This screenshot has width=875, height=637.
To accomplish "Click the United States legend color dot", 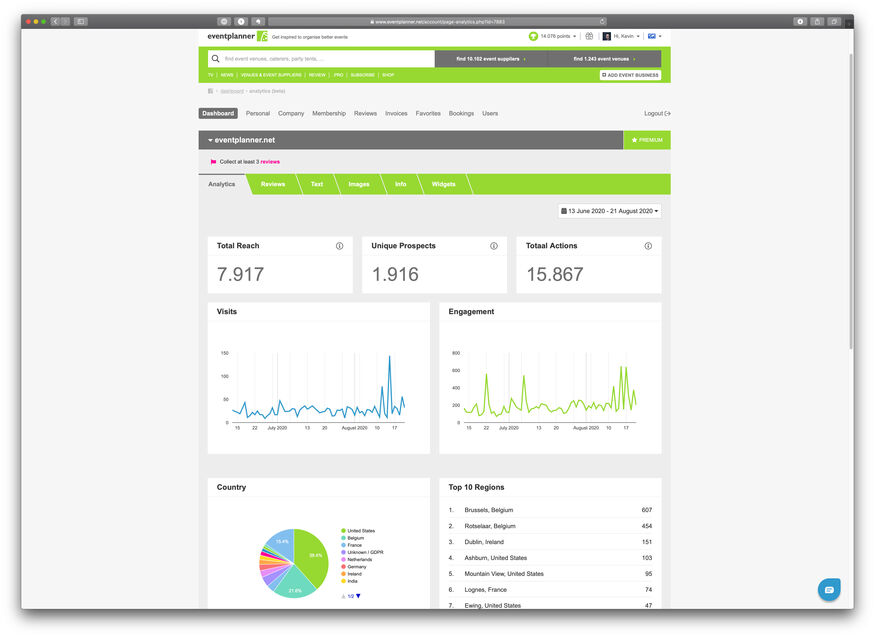I will tap(343, 531).
